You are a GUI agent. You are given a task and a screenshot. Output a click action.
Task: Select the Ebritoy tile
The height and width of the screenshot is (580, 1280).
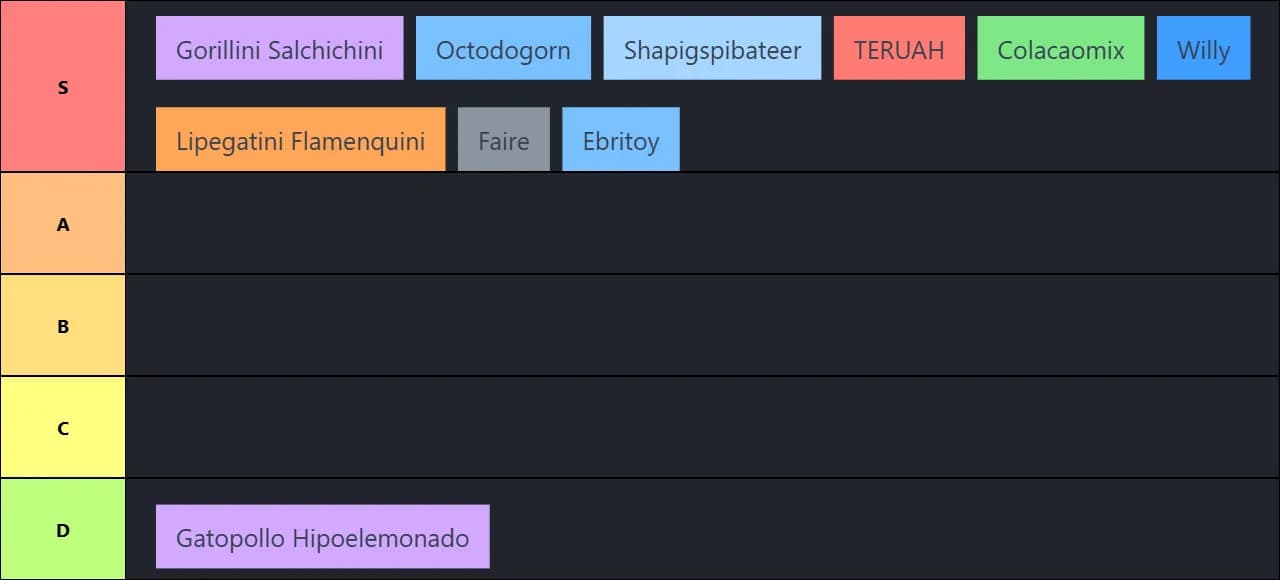click(621, 139)
